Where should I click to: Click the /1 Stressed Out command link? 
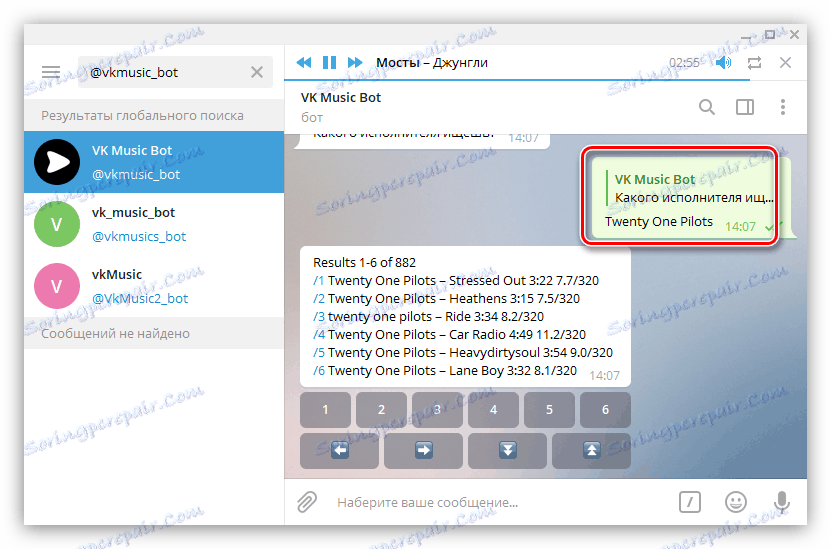point(319,280)
